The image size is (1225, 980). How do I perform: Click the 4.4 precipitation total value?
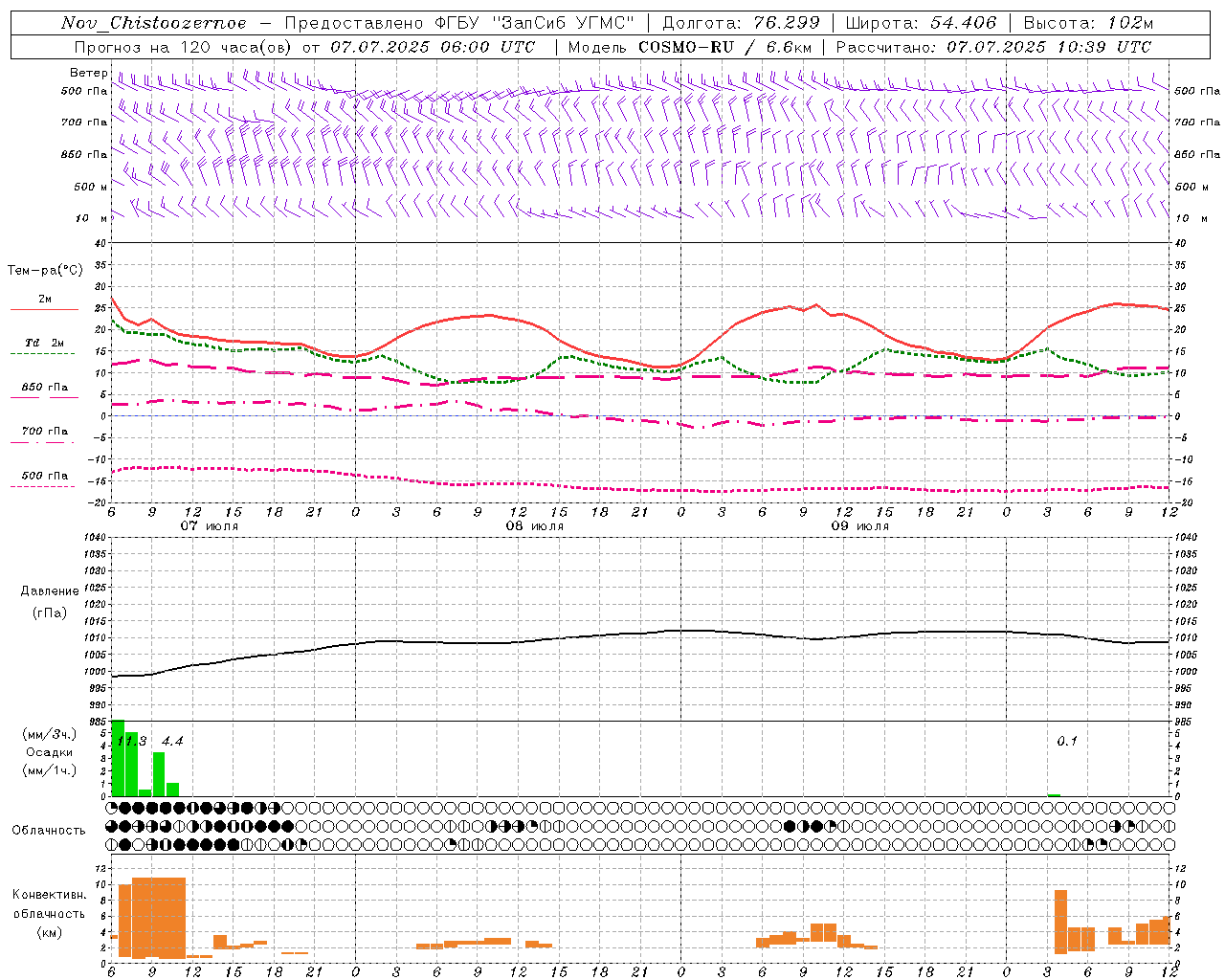pyautogui.click(x=172, y=741)
